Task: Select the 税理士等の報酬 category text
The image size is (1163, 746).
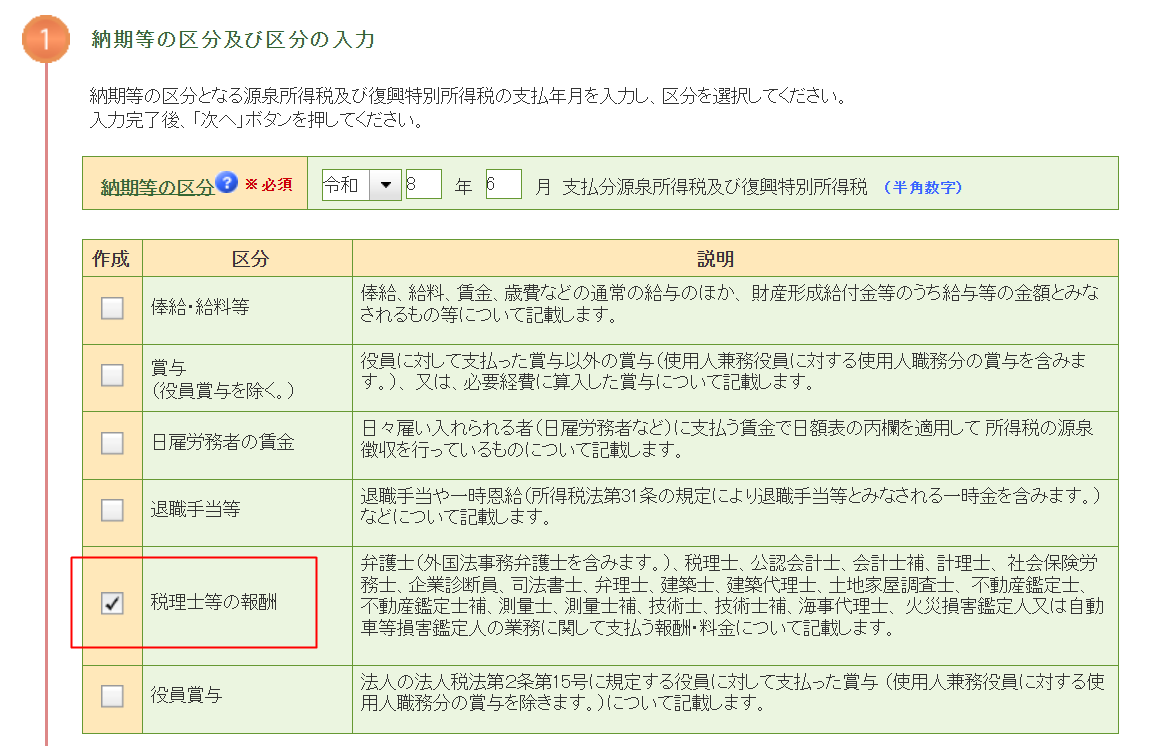Action: click(x=214, y=602)
